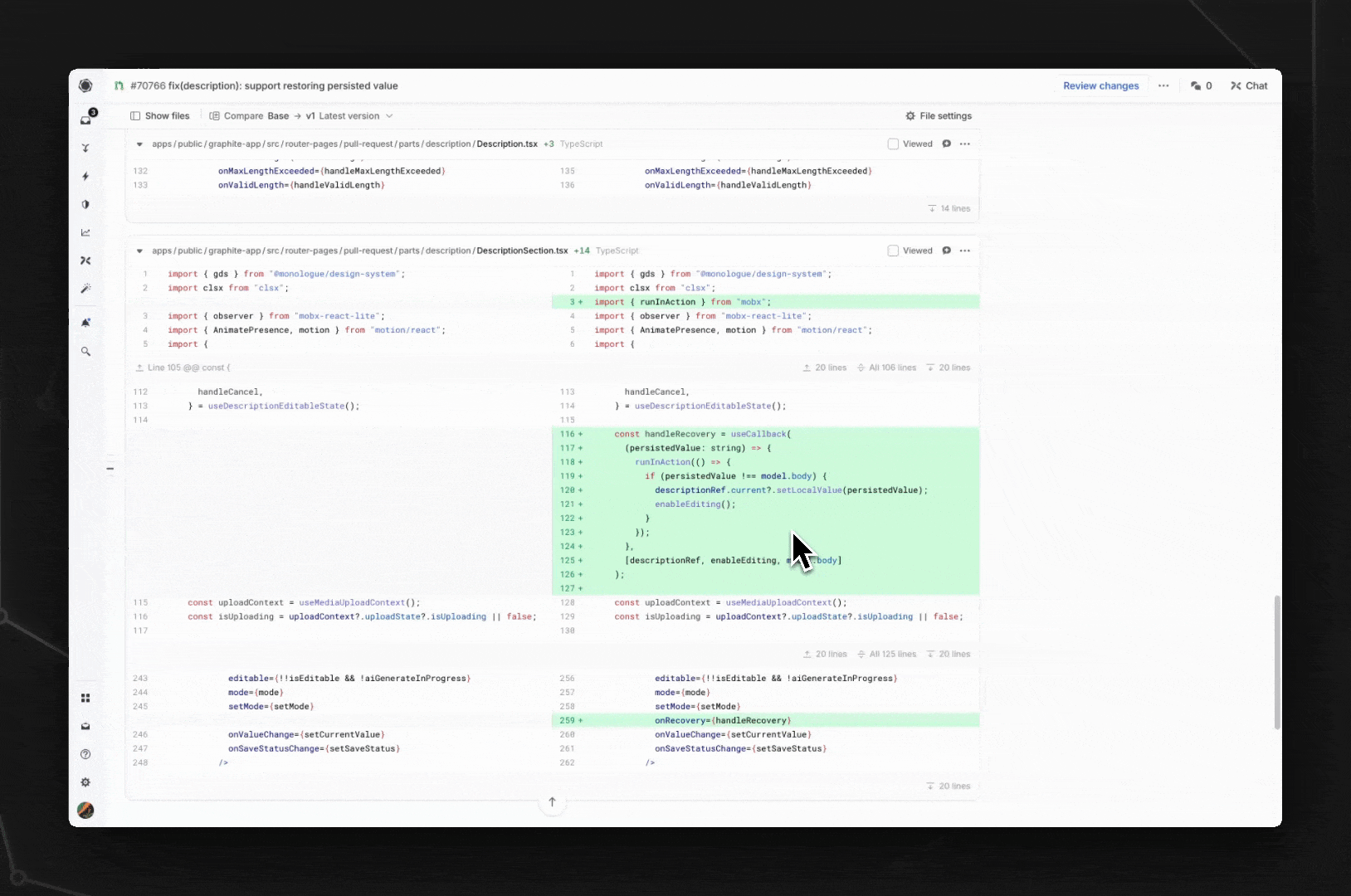
Task: Expand all 106 hidden lines
Action: pos(886,368)
